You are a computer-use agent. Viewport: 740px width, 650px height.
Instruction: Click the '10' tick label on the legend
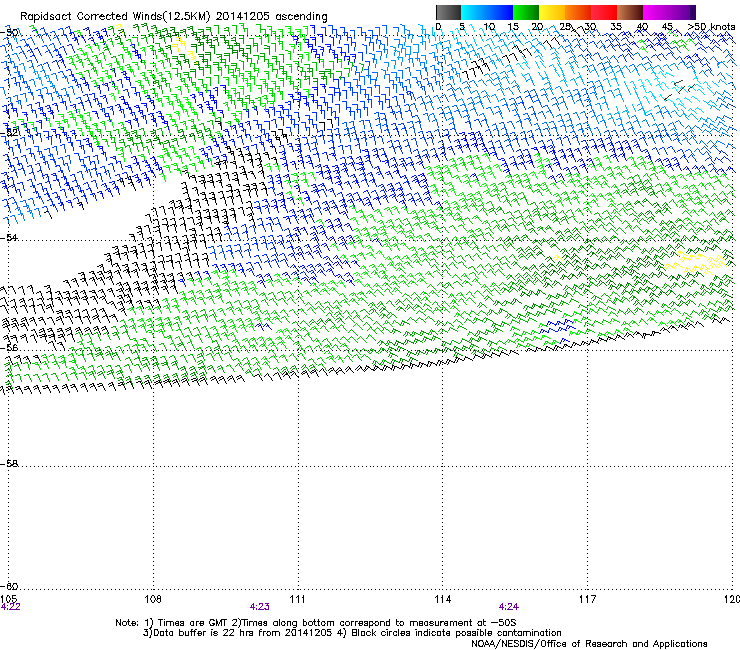pyautogui.click(x=489, y=27)
